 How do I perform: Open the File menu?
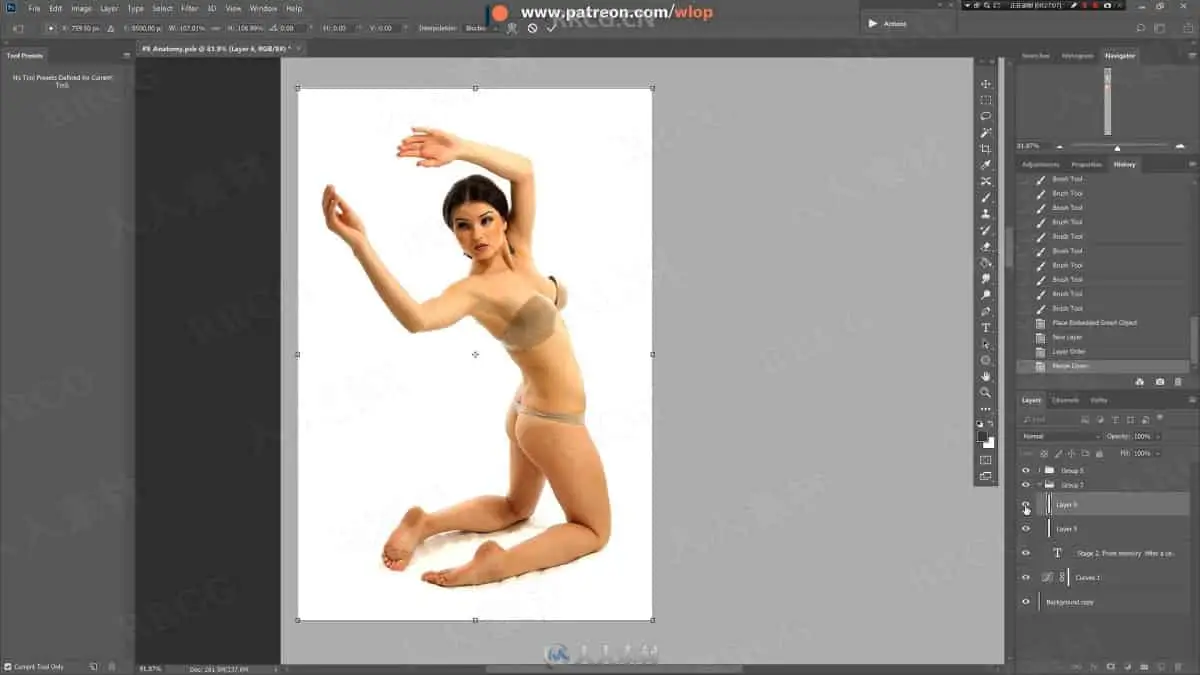(x=34, y=8)
